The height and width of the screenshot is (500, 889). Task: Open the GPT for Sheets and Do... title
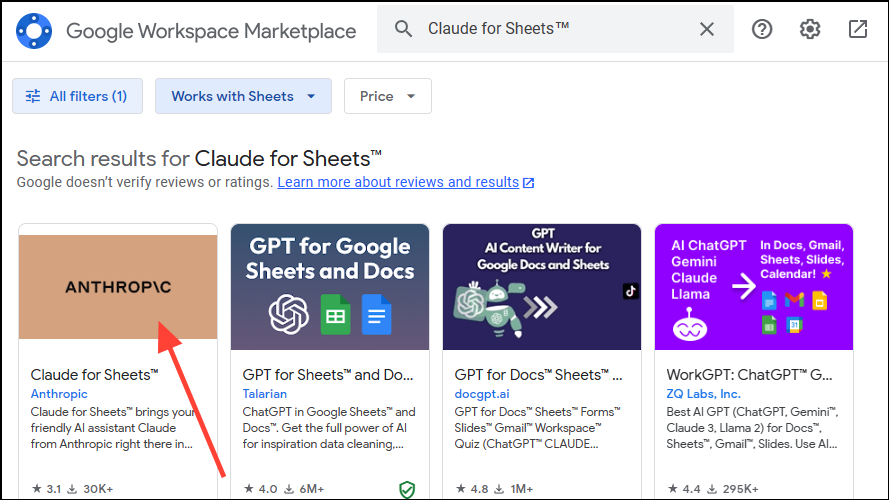(x=328, y=375)
